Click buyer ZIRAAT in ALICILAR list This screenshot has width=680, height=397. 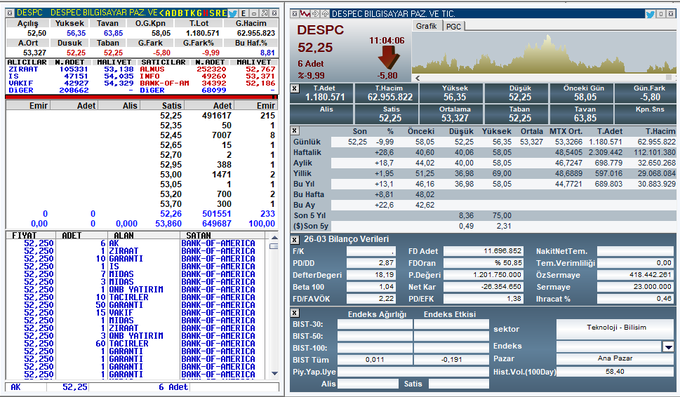(x=23, y=69)
